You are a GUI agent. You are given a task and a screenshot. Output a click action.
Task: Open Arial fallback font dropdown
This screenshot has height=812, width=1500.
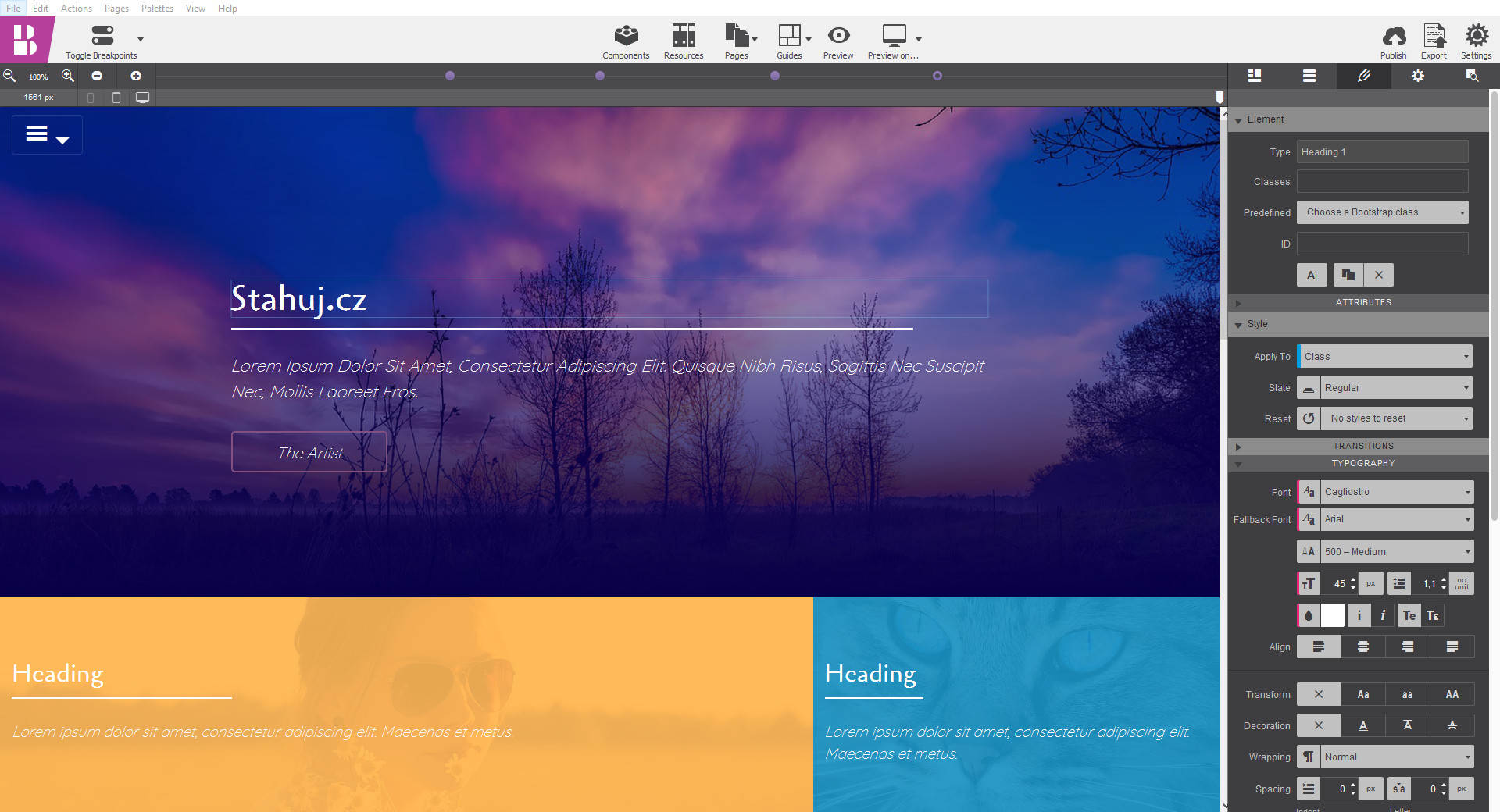[1396, 519]
